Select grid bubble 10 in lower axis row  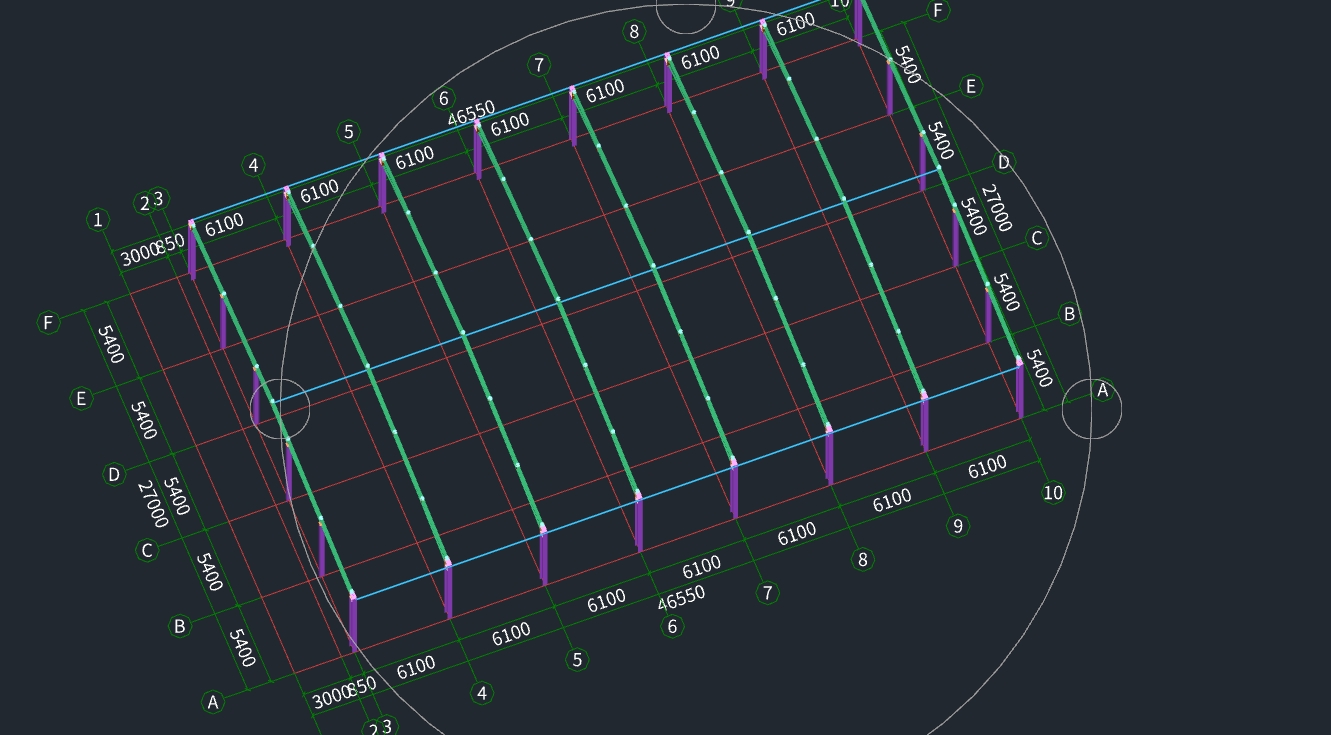tap(1053, 493)
